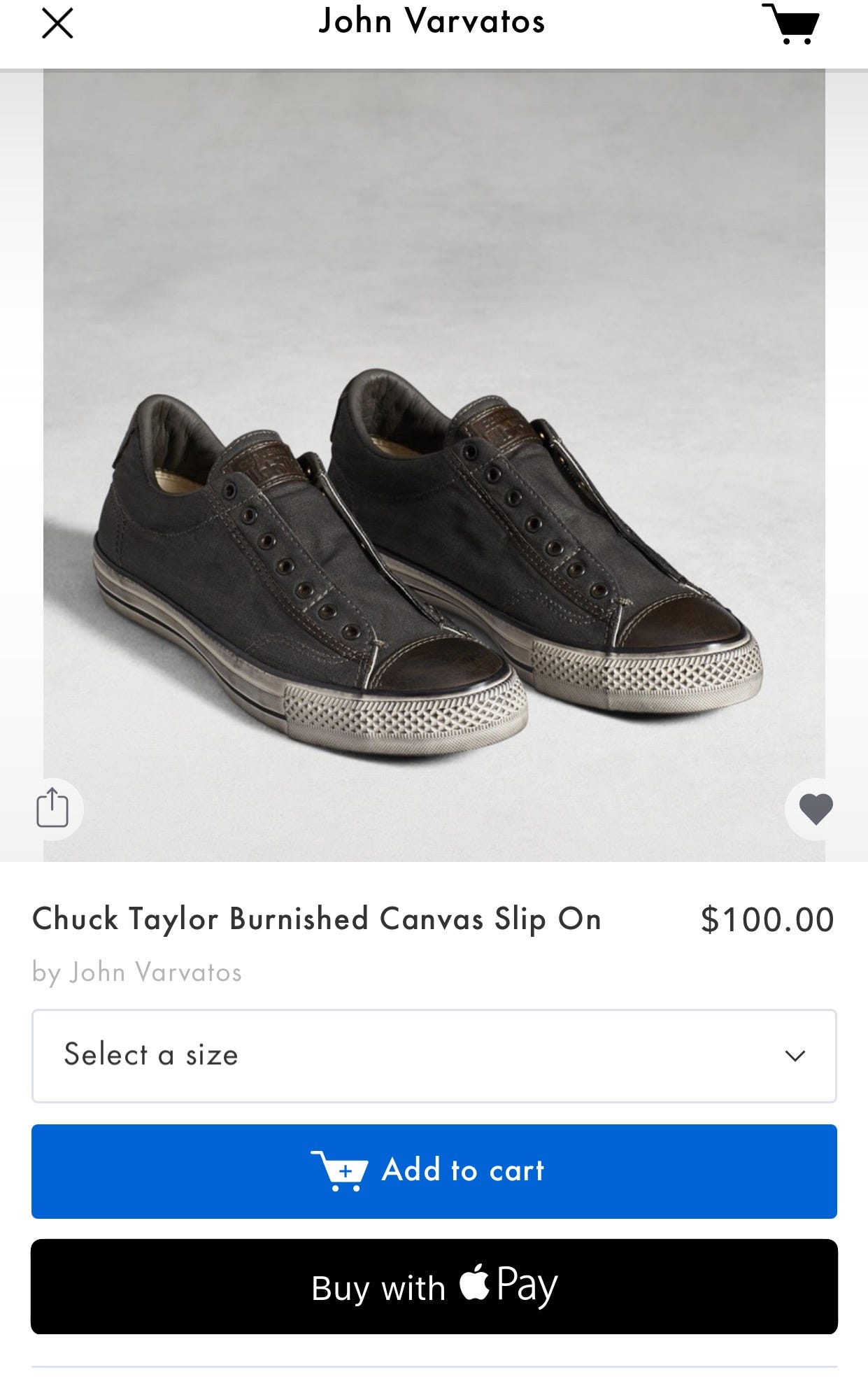Tap the 'Buy with' text on black button

point(378,1288)
